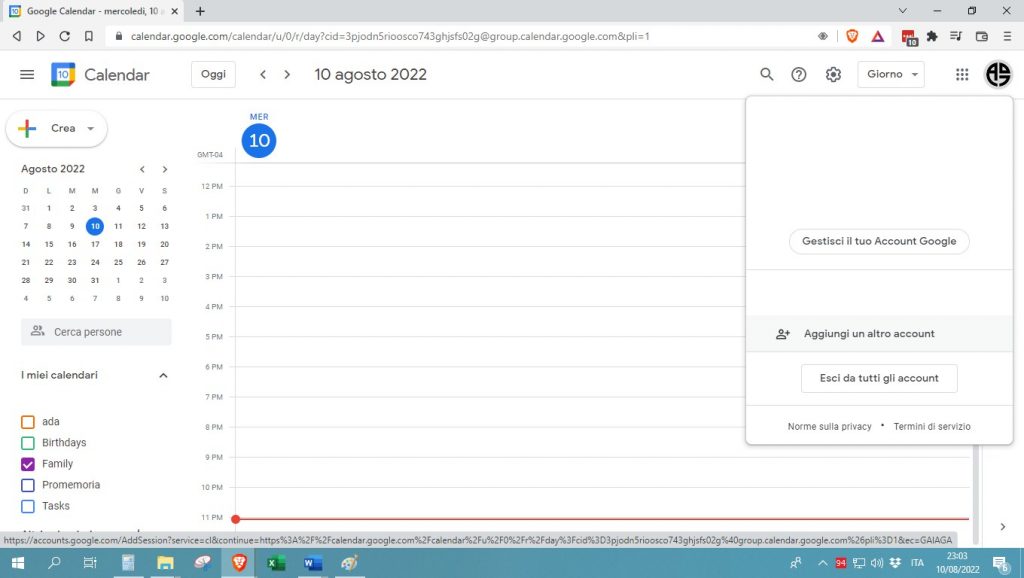The width and height of the screenshot is (1024, 578).
Task: Toggle the Tasks calendar checkbox
Action: point(28,506)
